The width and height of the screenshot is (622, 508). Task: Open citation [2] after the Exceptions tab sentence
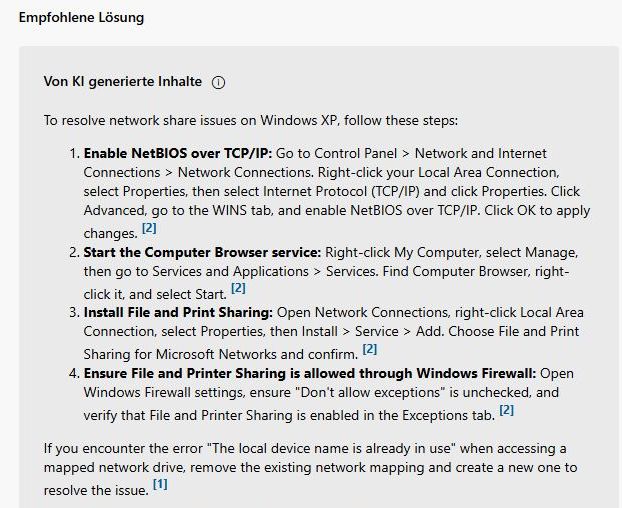[x=507, y=410]
